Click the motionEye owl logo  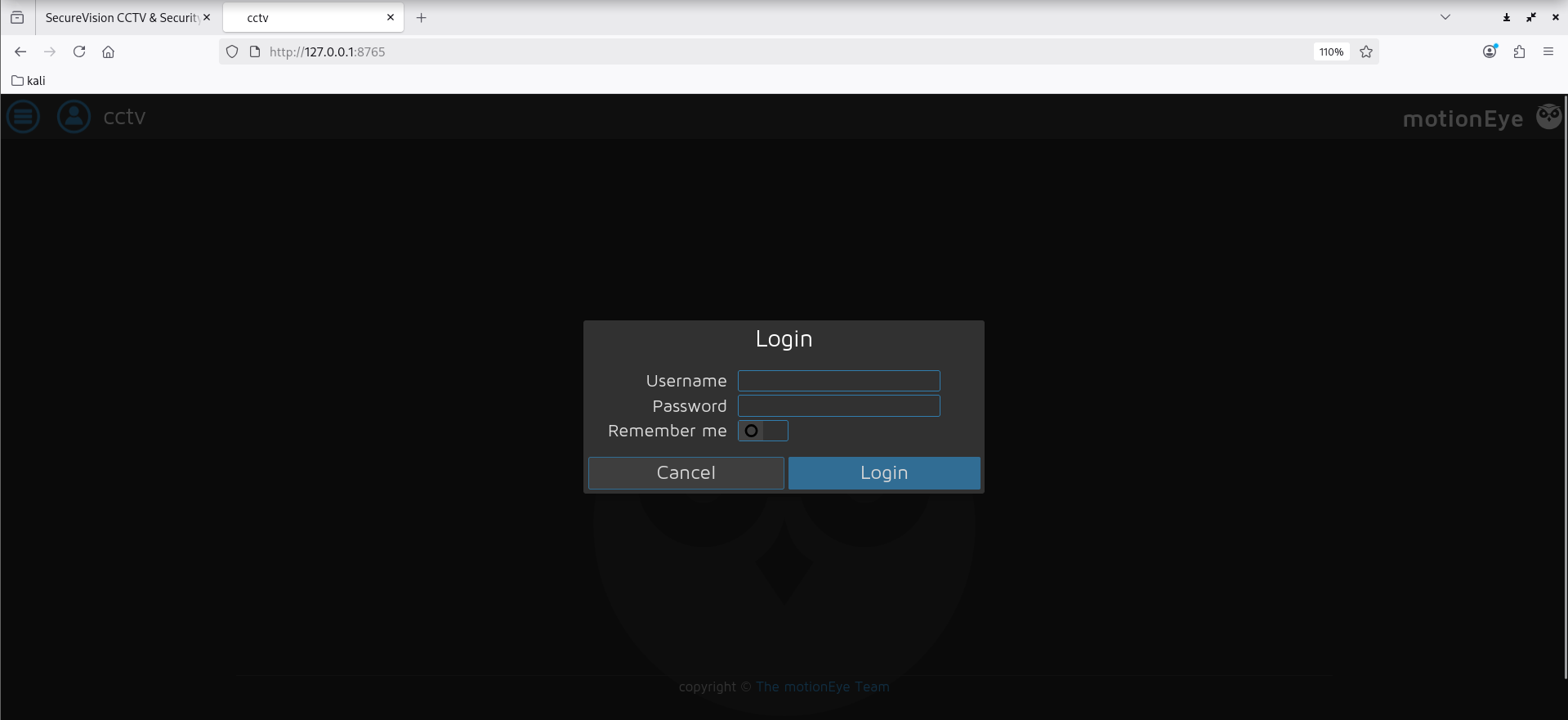point(1548,117)
